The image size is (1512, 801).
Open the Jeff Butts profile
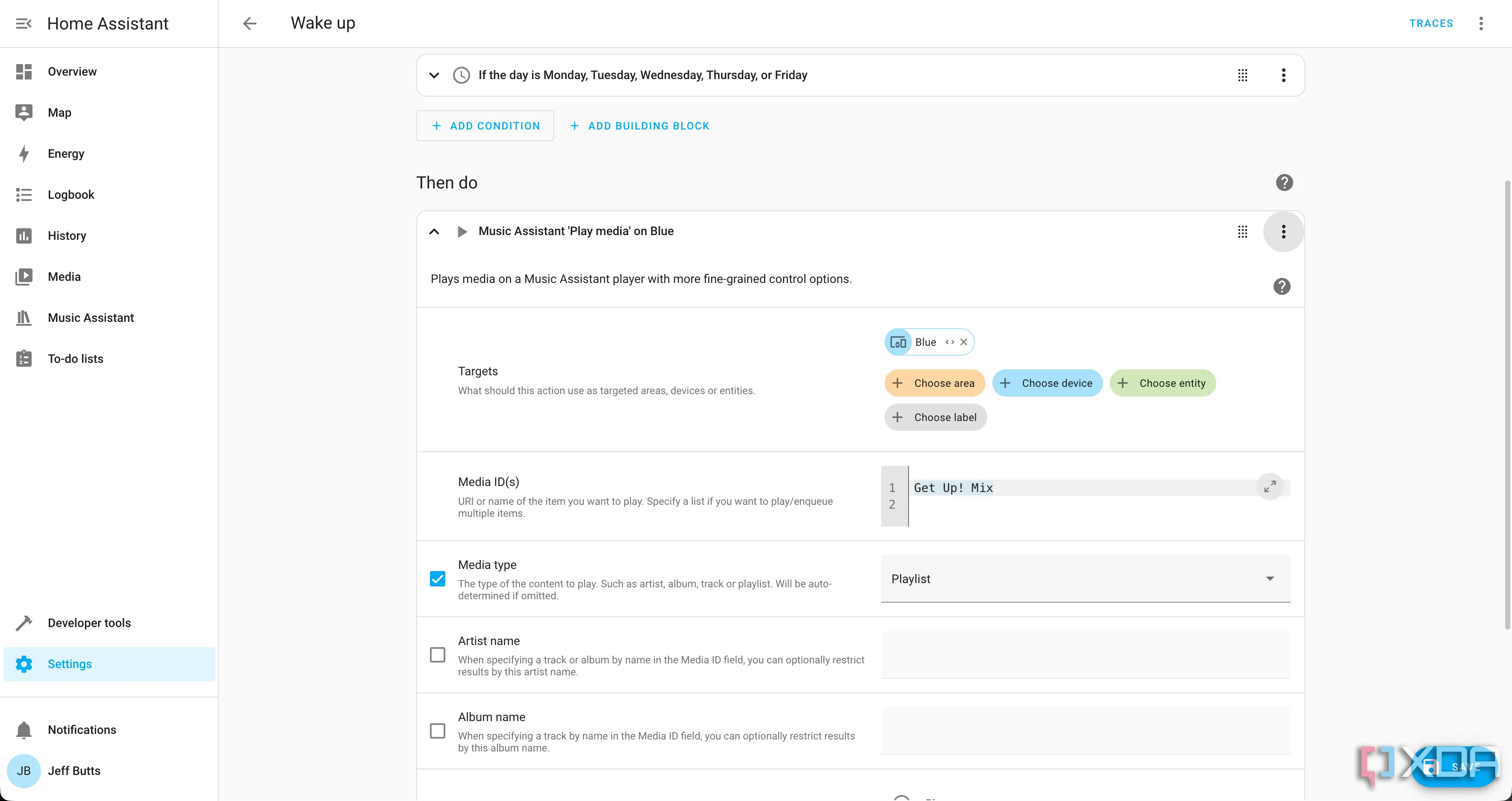click(x=74, y=771)
